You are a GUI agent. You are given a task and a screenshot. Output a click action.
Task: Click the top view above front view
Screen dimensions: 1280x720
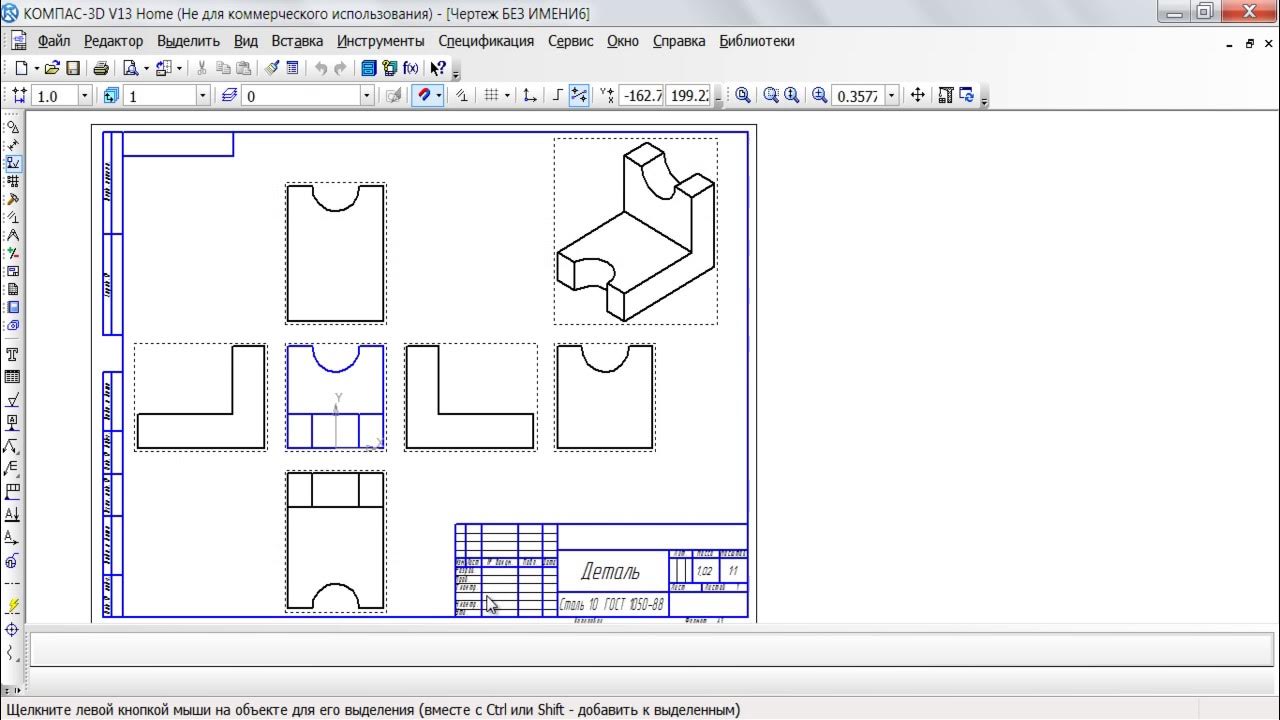click(335, 253)
